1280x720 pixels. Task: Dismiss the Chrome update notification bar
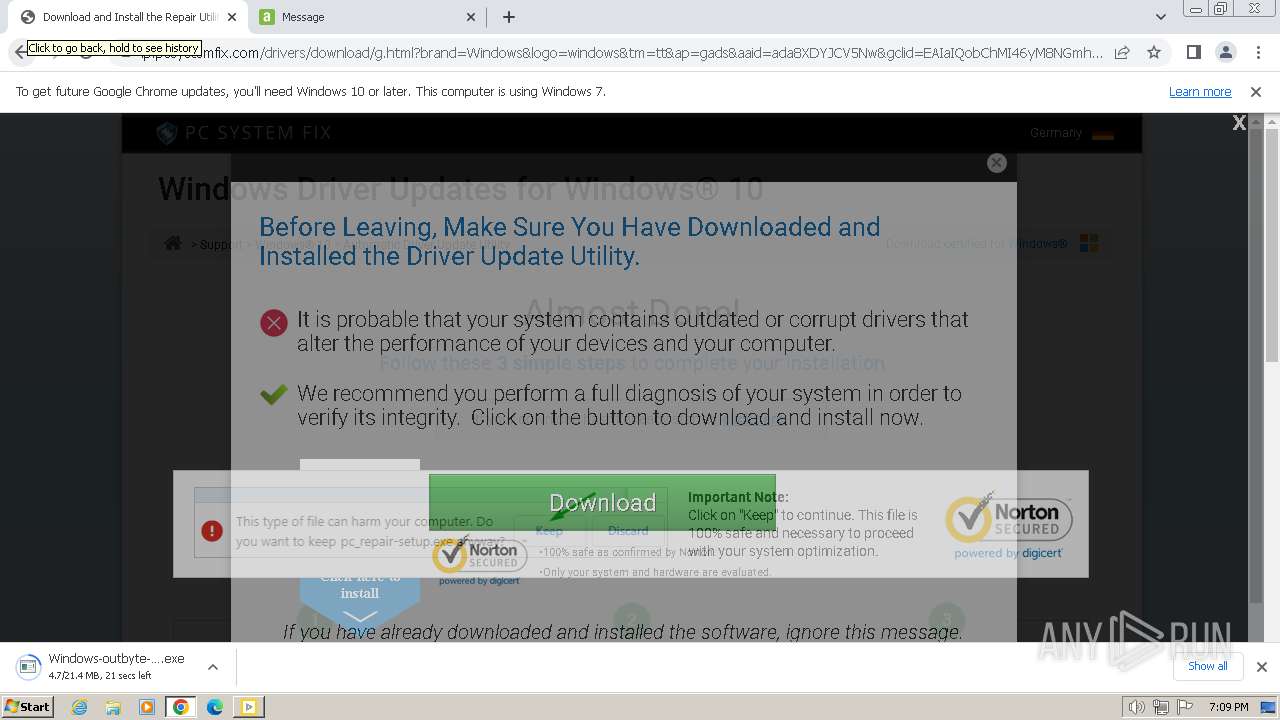1256,91
